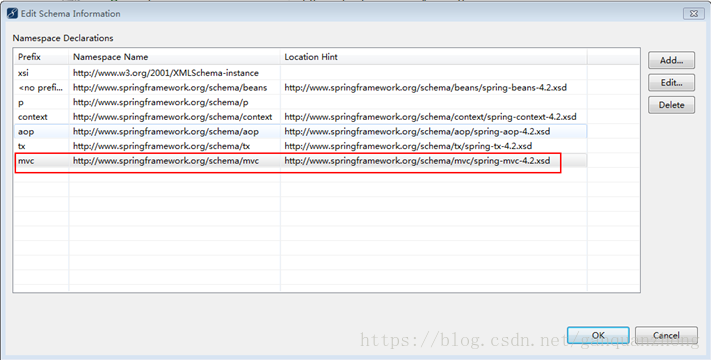Confirm the dialog with OK
This screenshot has width=711, height=360.
tap(598, 335)
